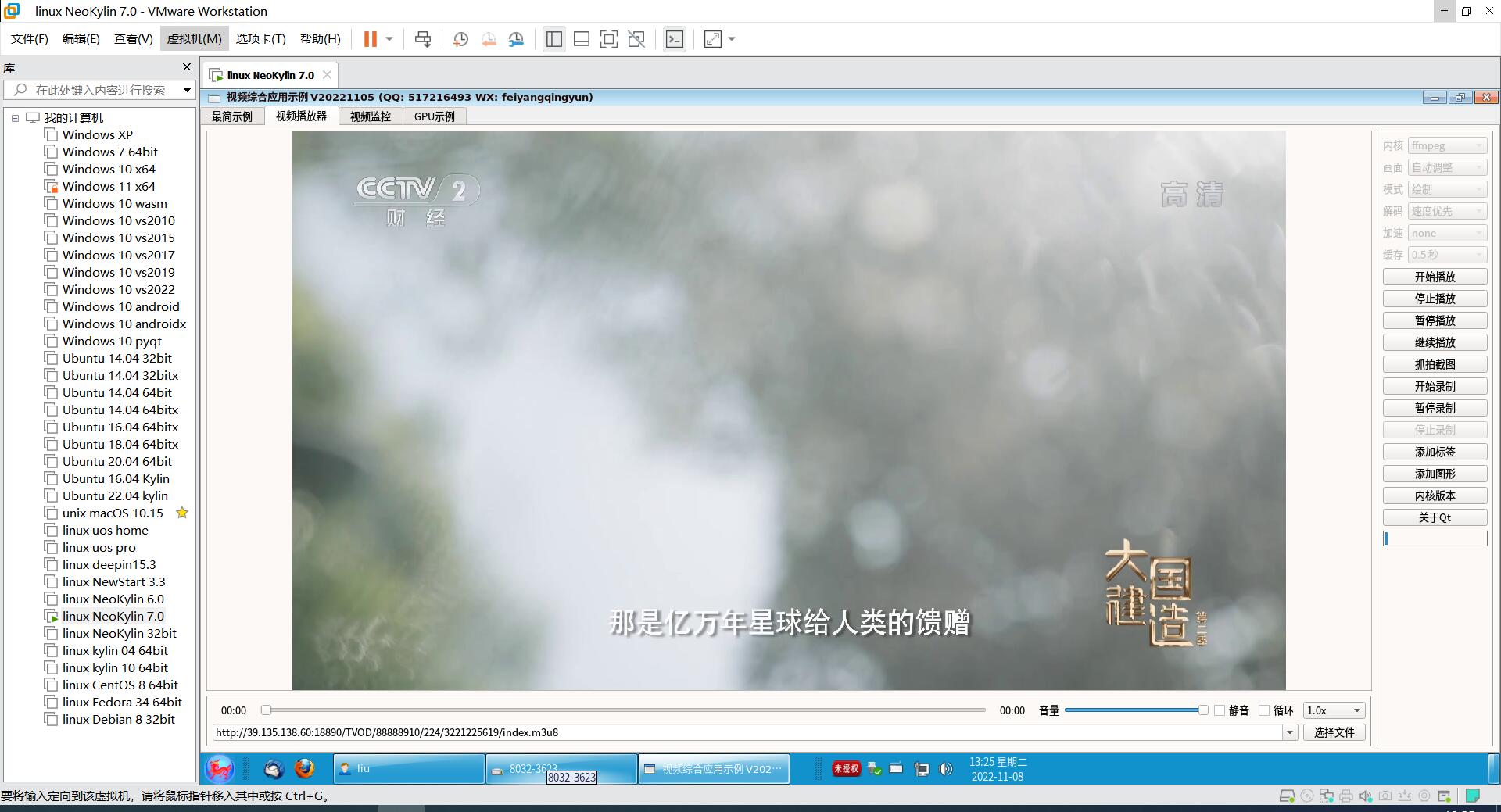The height and width of the screenshot is (812, 1501).
Task: Select linux Debian 8 32bit in library
Action: tap(119, 719)
